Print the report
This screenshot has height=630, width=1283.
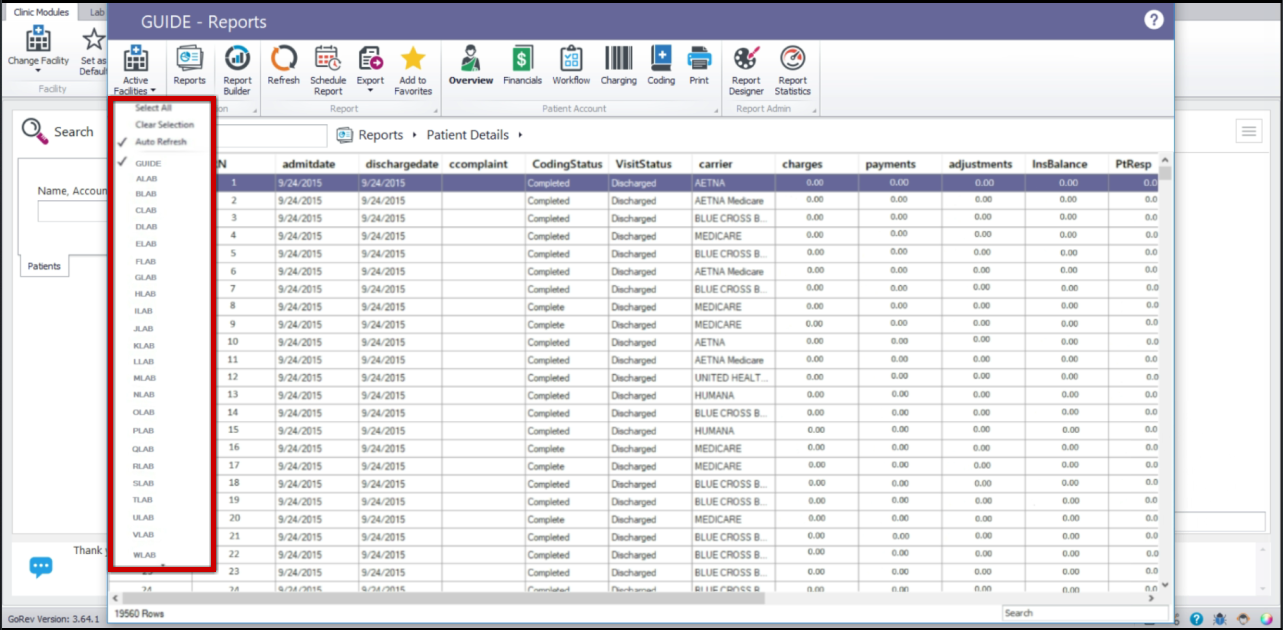coord(699,66)
